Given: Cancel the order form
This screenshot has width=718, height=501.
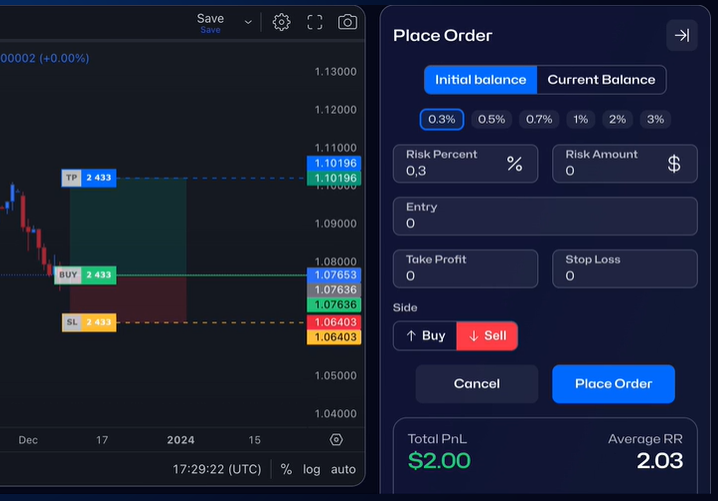Looking at the screenshot, I should (x=476, y=384).
